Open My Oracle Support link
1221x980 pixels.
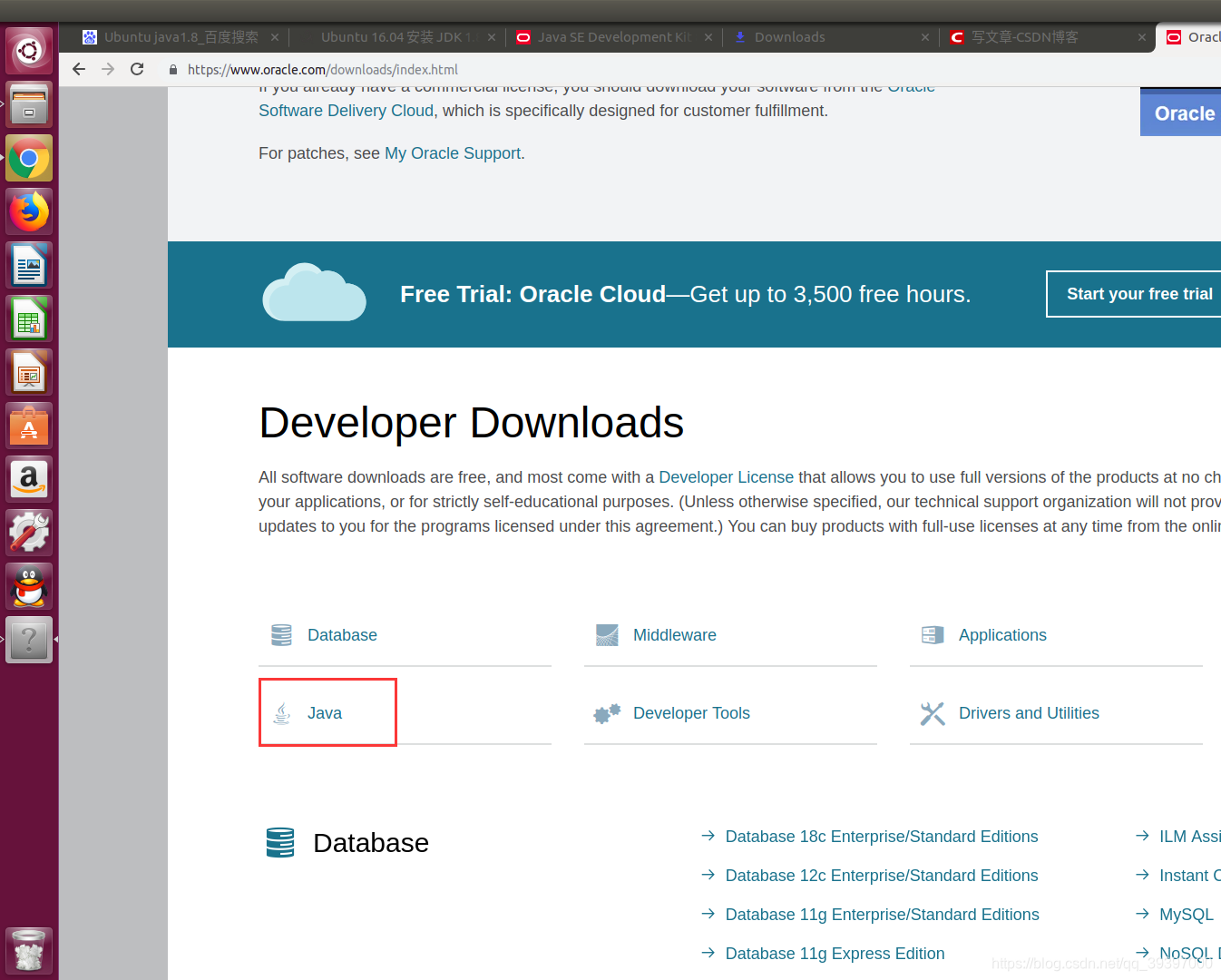453,153
